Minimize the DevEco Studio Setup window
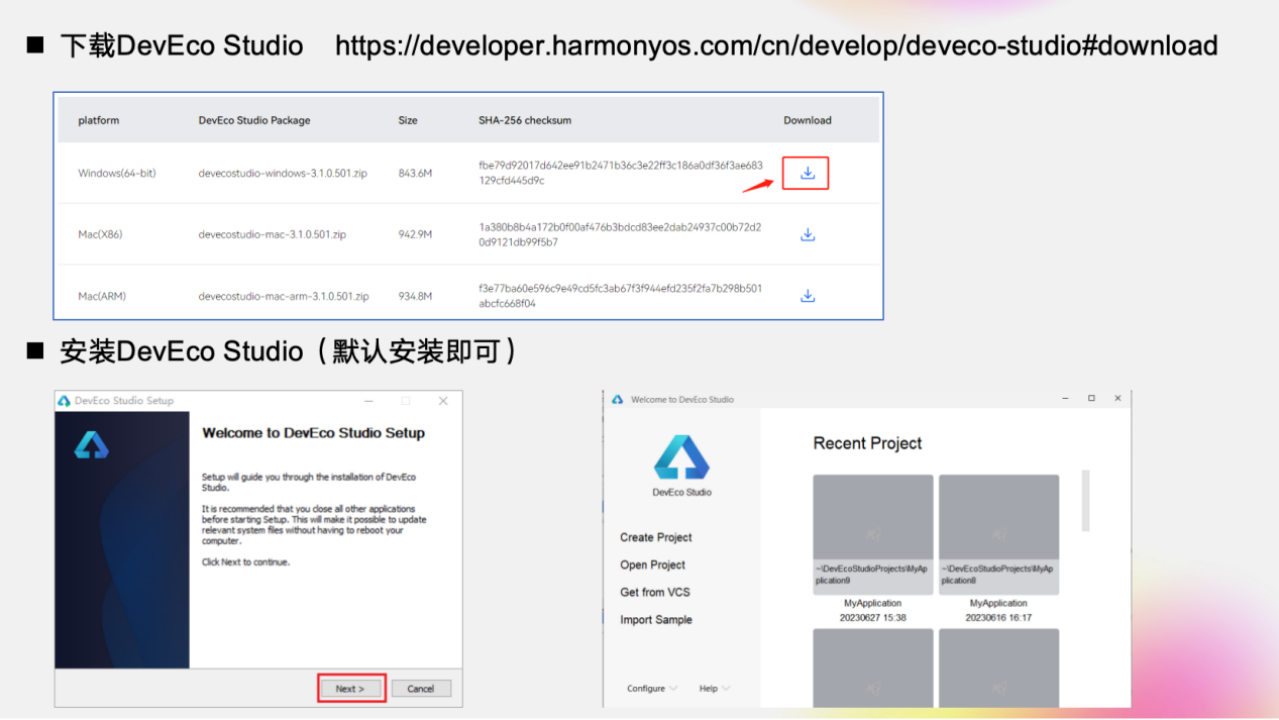 [369, 401]
